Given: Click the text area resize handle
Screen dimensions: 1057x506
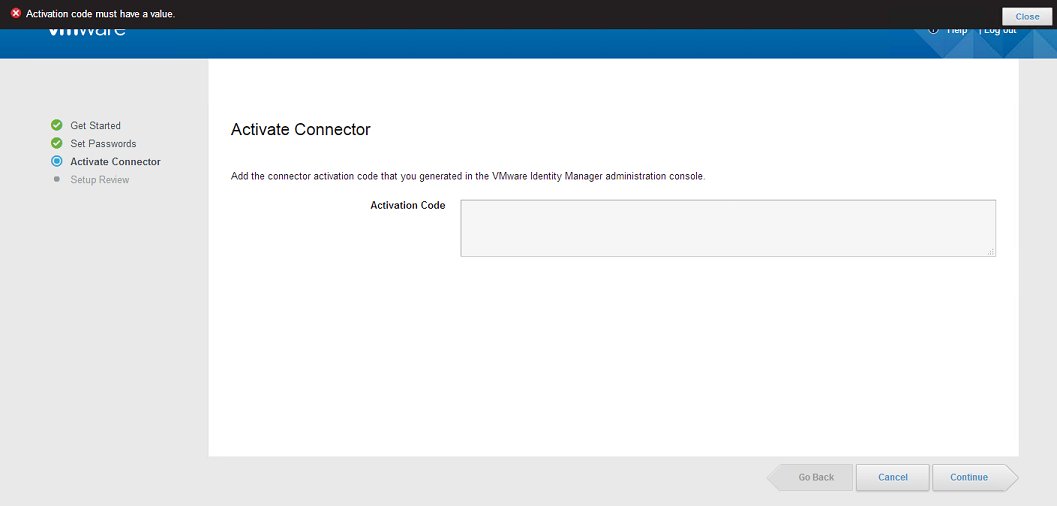Looking at the screenshot, I should pos(990,252).
